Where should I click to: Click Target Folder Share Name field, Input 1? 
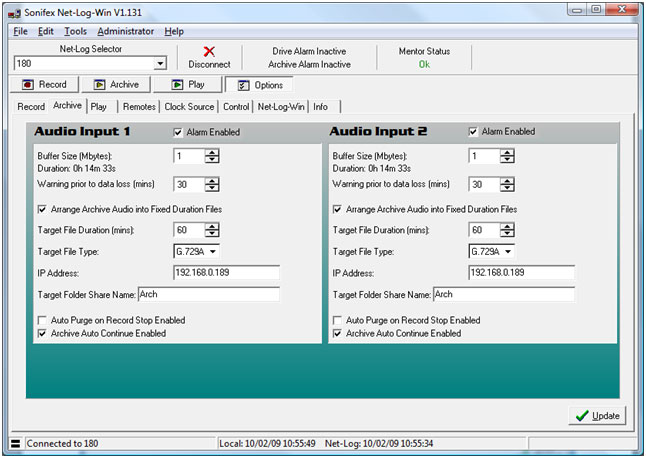[x=209, y=294]
